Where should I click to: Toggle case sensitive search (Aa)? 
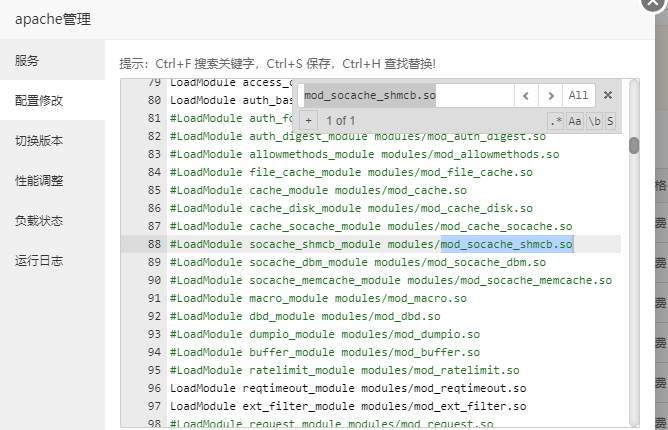point(575,121)
